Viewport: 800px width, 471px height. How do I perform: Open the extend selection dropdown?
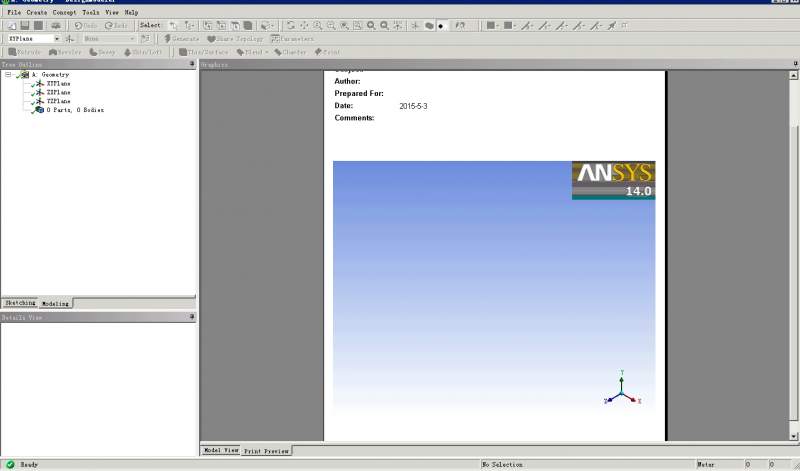(267, 26)
